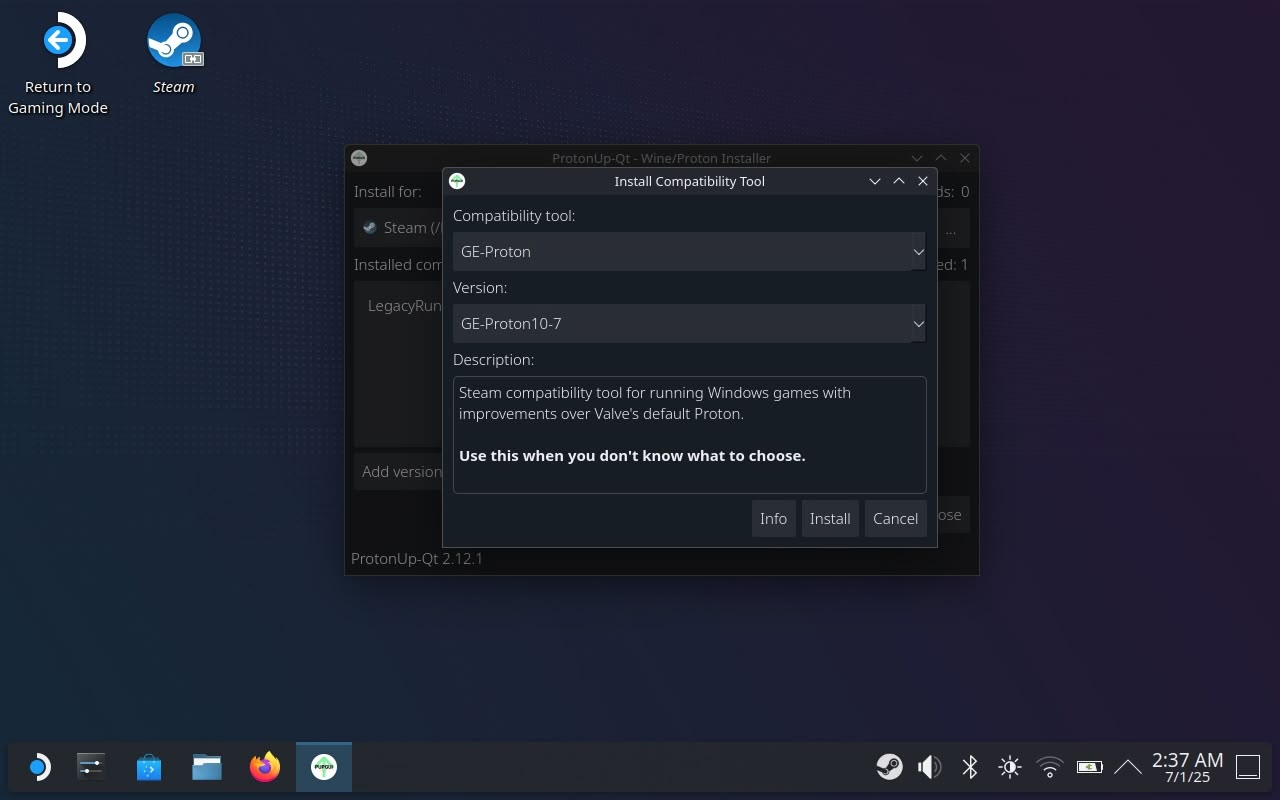Open the Dolphin file manager from taskbar
This screenshot has width=1280, height=800.
pyautogui.click(x=207, y=767)
